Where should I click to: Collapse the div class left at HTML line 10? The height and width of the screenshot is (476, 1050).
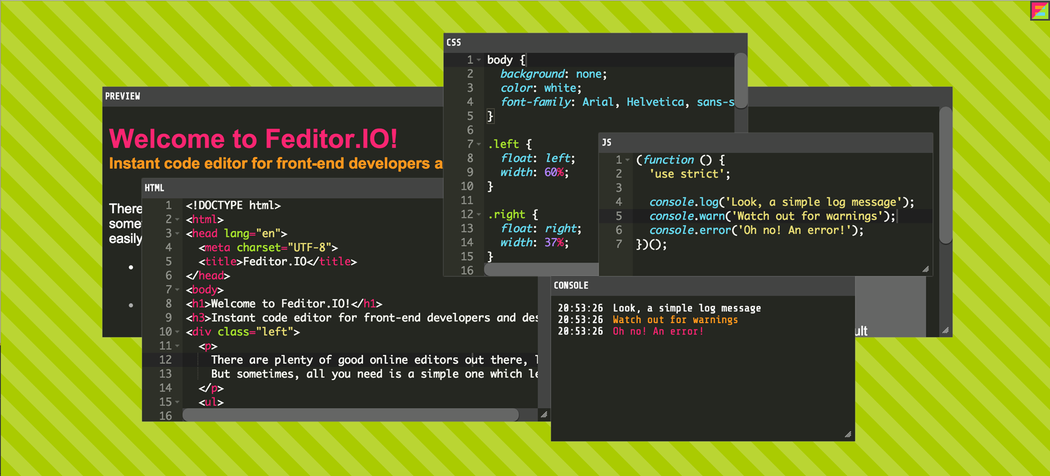click(x=178, y=331)
